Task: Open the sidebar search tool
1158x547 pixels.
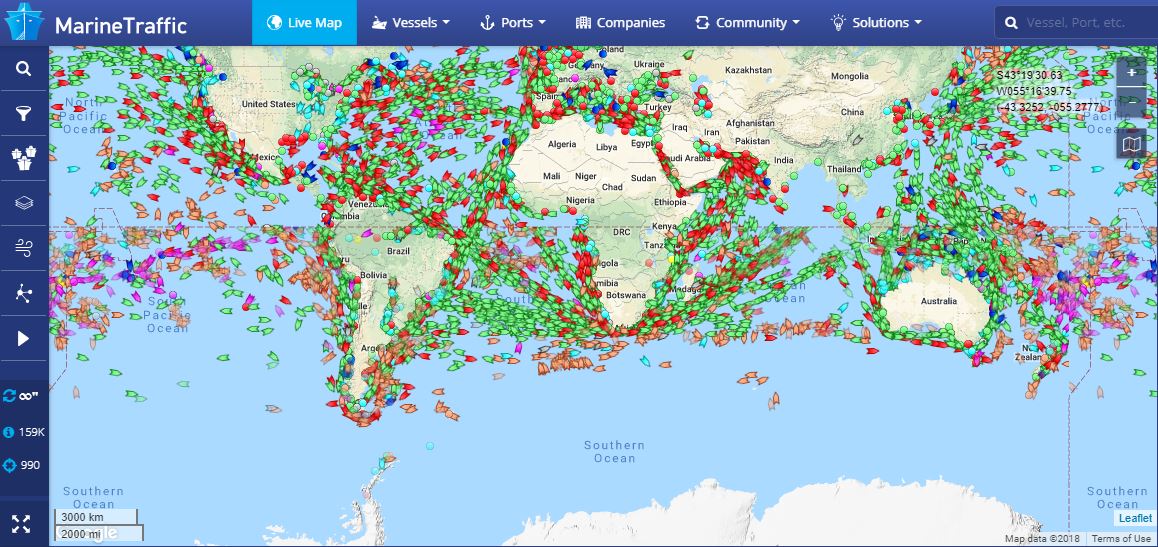Action: 23,69
